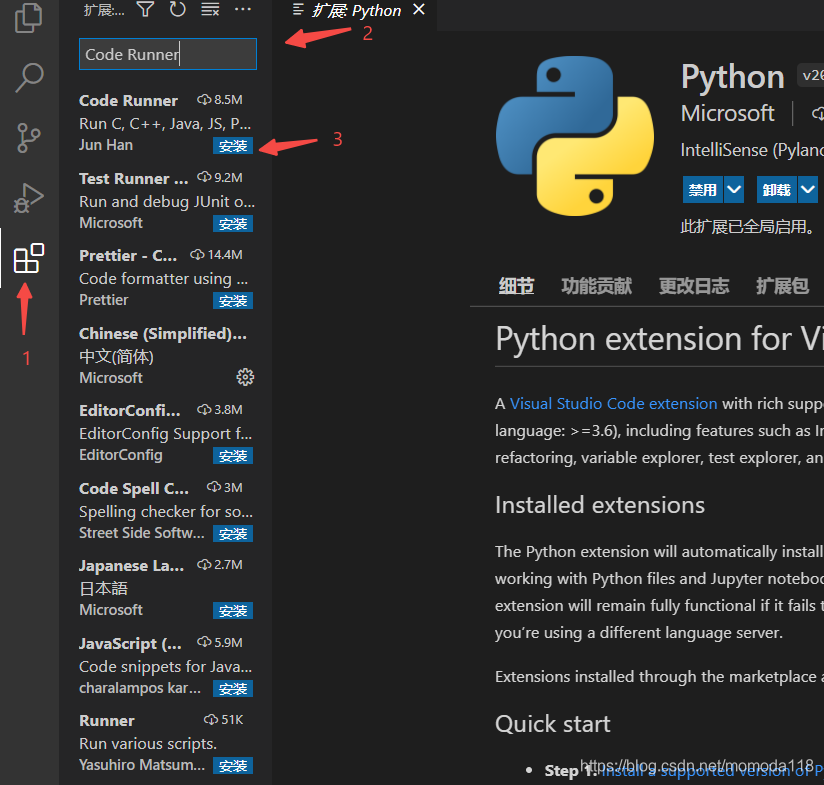The image size is (824, 785).
Task: Refresh the extensions list
Action: [178, 9]
